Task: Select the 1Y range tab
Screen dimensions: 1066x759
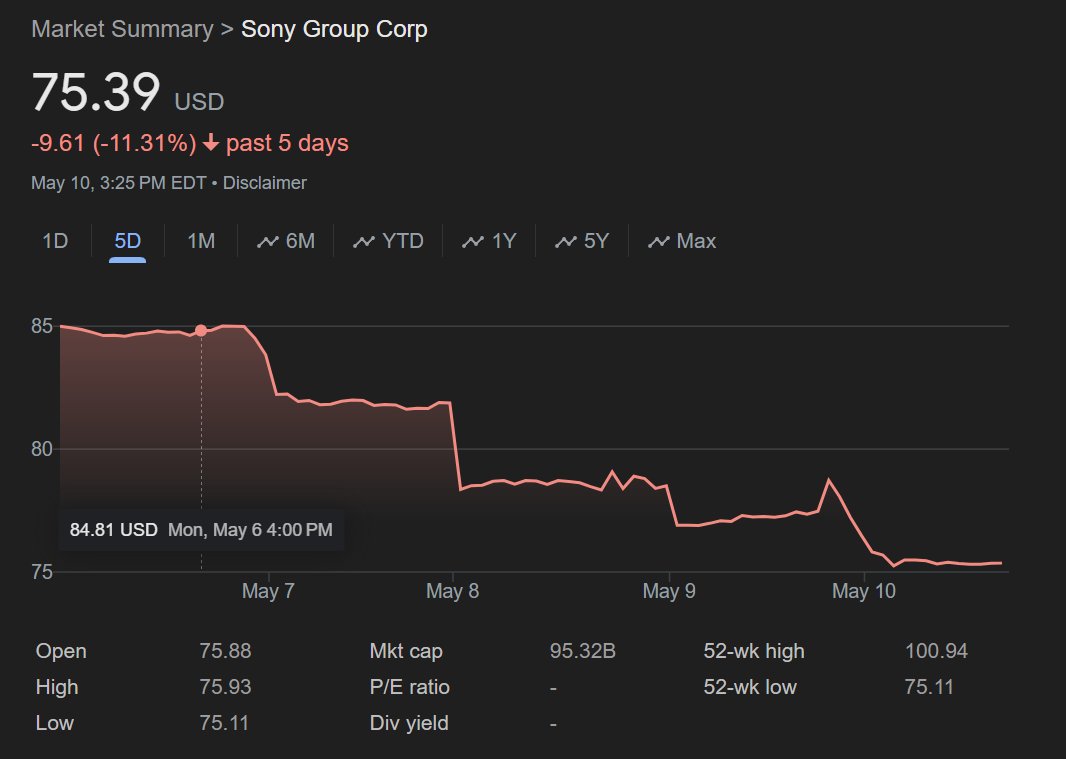Action: [x=489, y=241]
